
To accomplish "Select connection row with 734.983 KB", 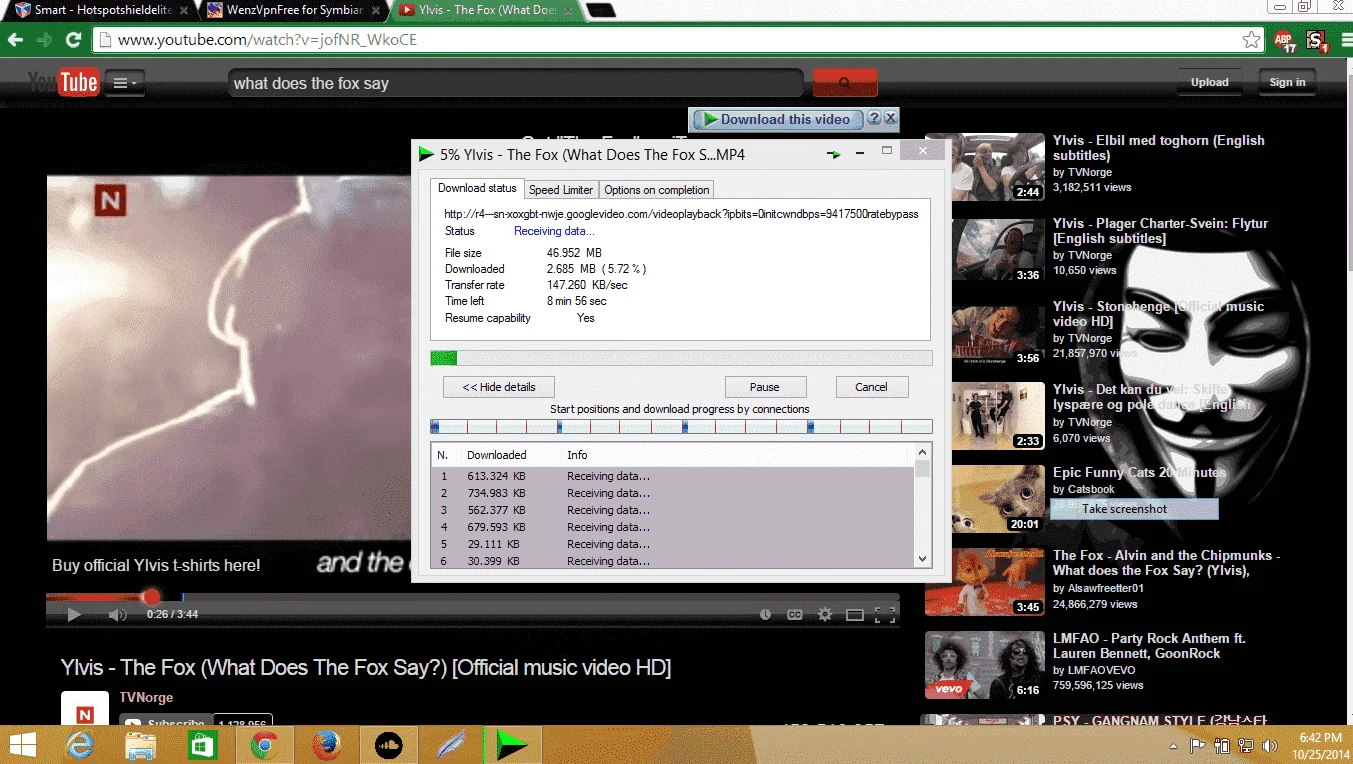I will pyautogui.click(x=673, y=493).
